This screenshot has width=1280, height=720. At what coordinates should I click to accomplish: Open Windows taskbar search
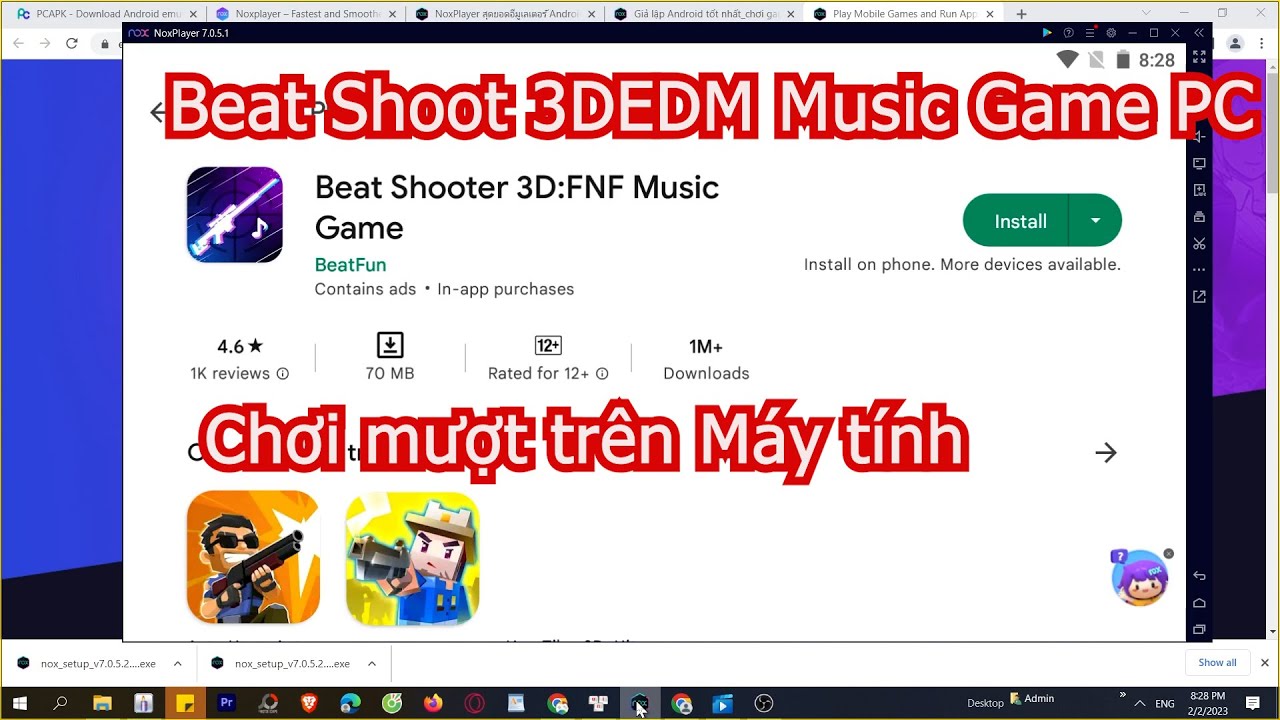pos(60,704)
